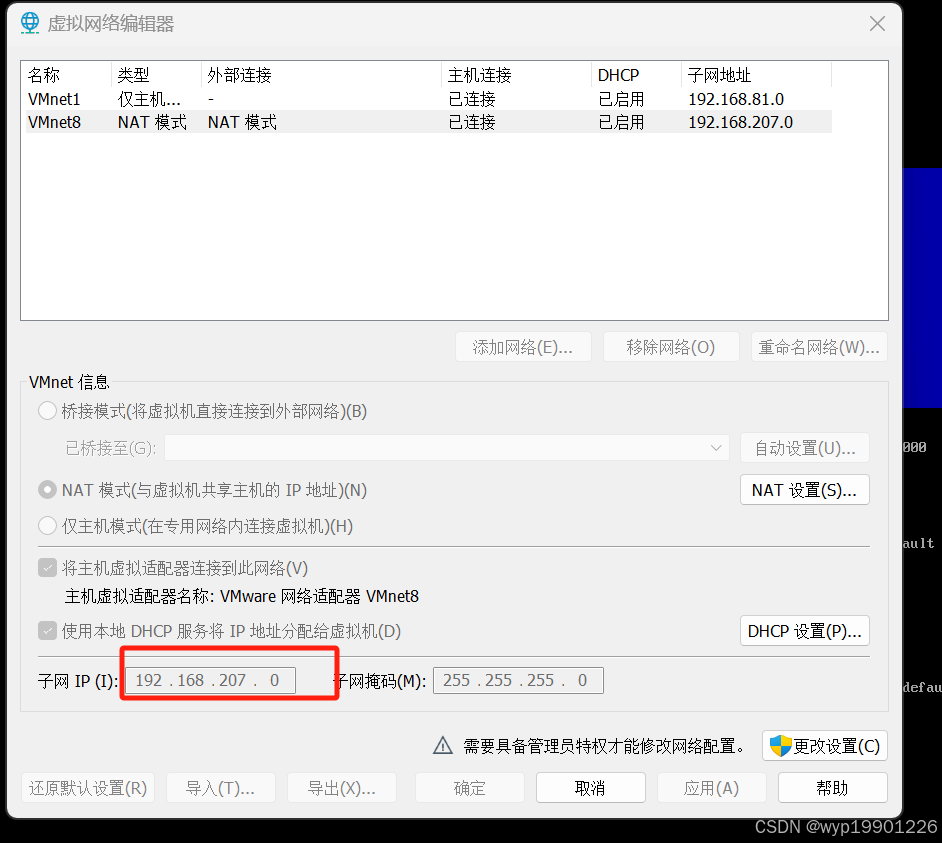Click 移除网络(O) button
The height and width of the screenshot is (843, 942).
(671, 347)
